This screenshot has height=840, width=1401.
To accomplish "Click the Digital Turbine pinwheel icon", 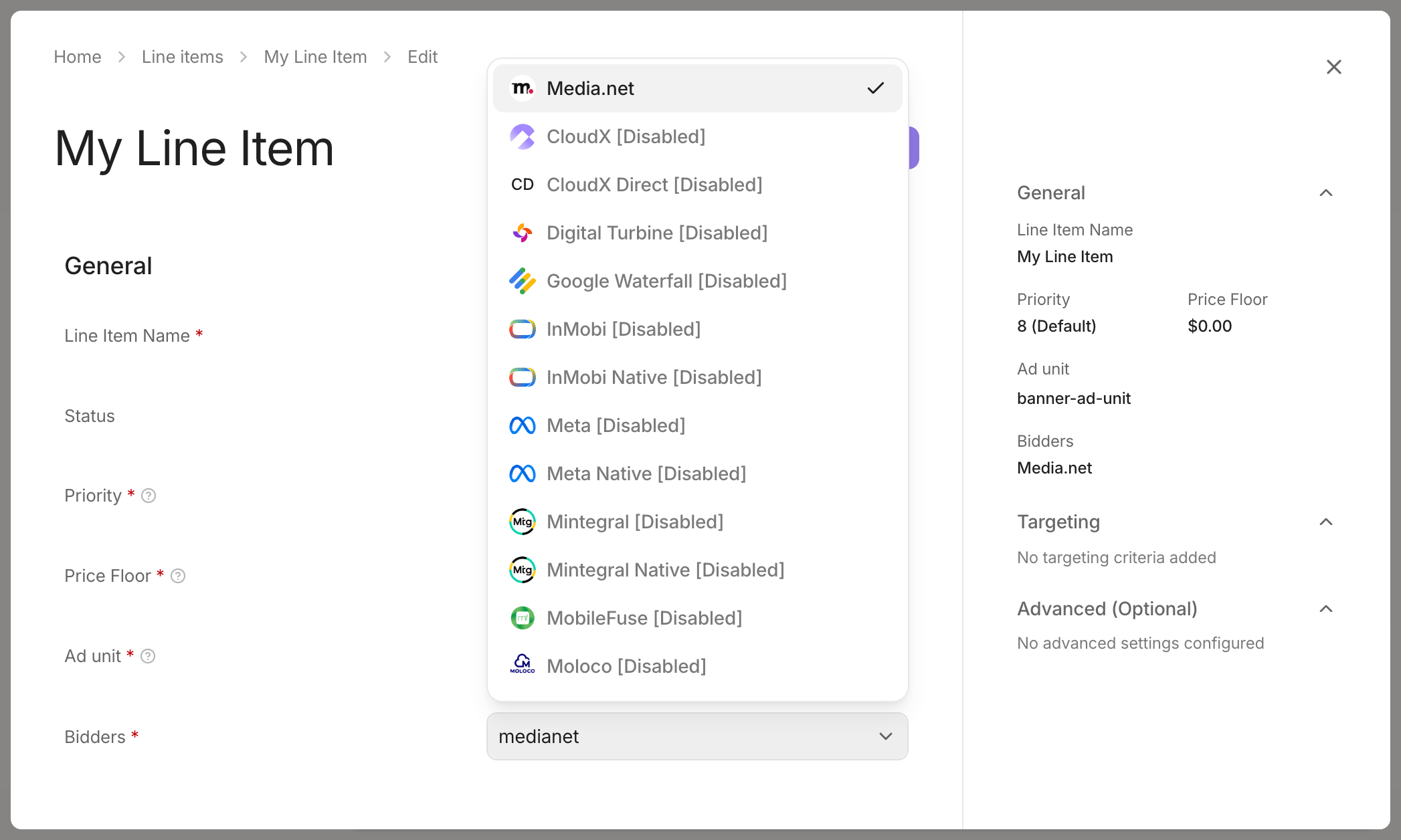I will pos(523,233).
